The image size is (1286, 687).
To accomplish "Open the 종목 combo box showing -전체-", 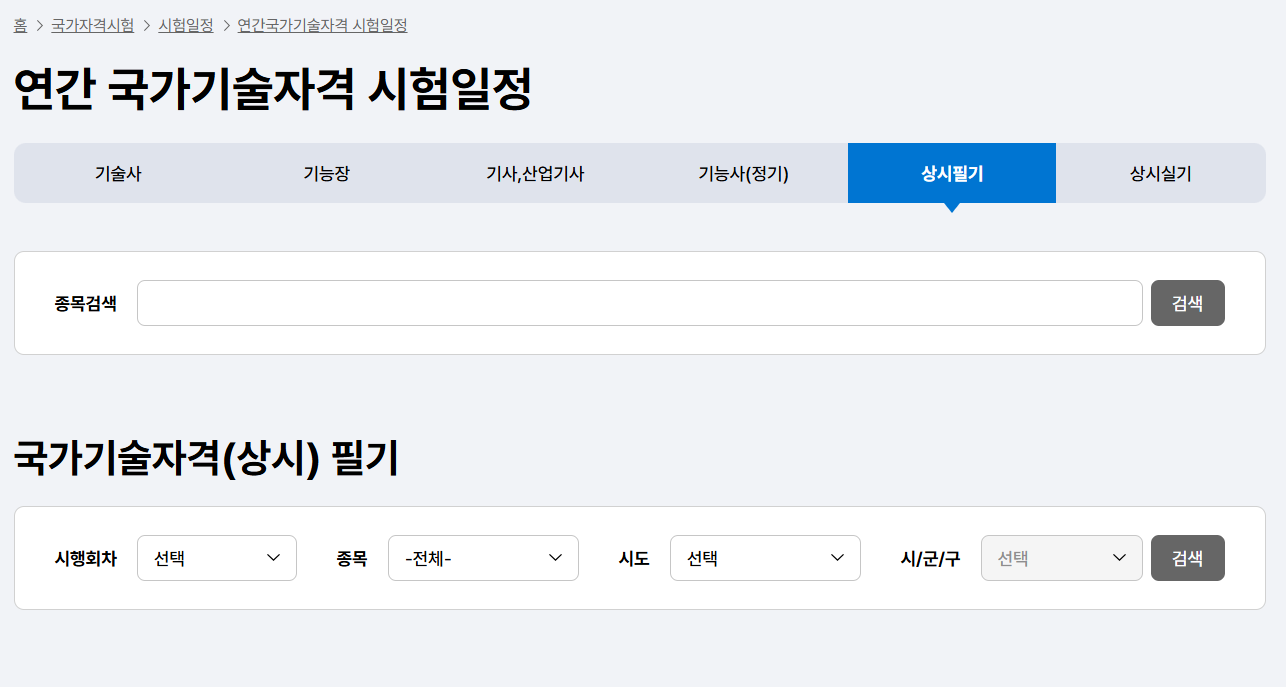I will pos(483,558).
